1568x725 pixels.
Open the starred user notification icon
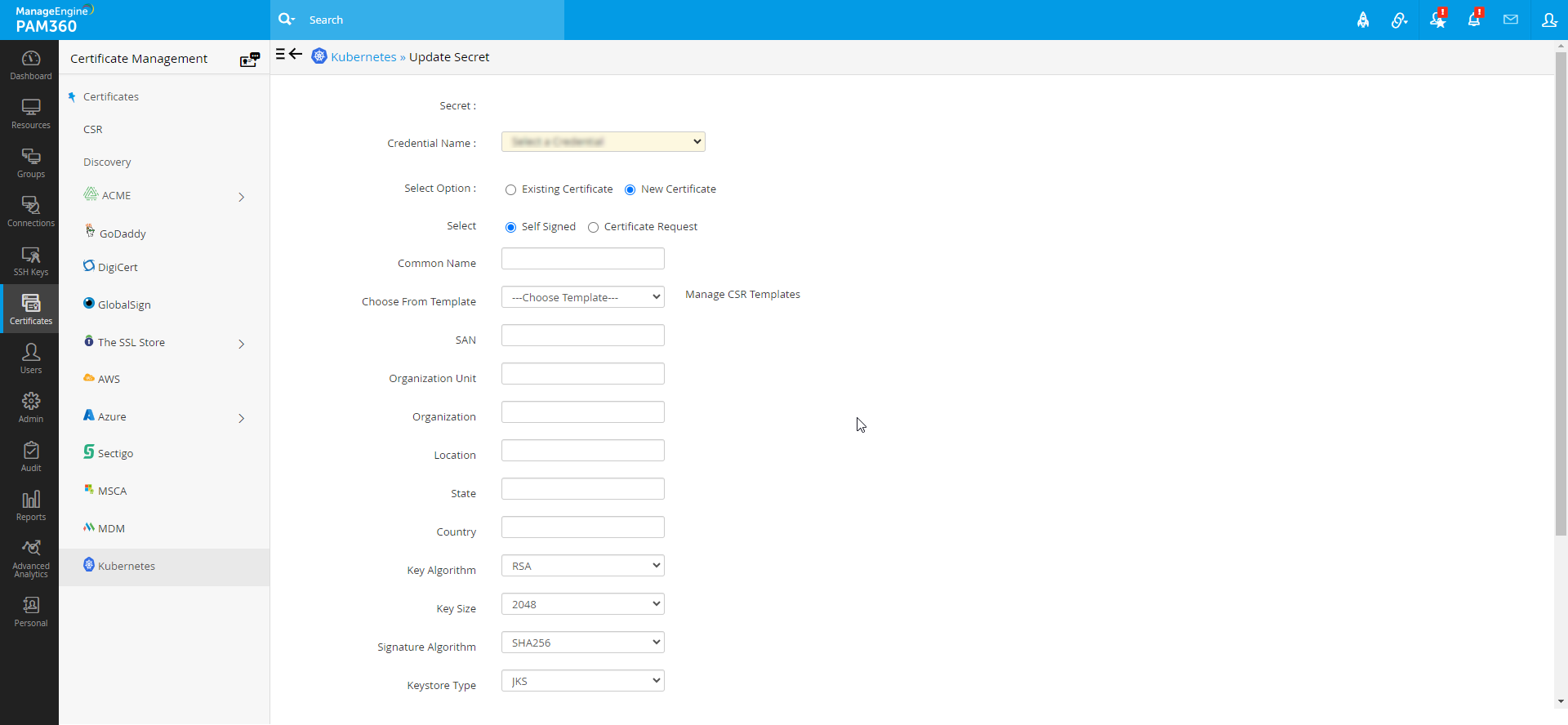point(1438,19)
